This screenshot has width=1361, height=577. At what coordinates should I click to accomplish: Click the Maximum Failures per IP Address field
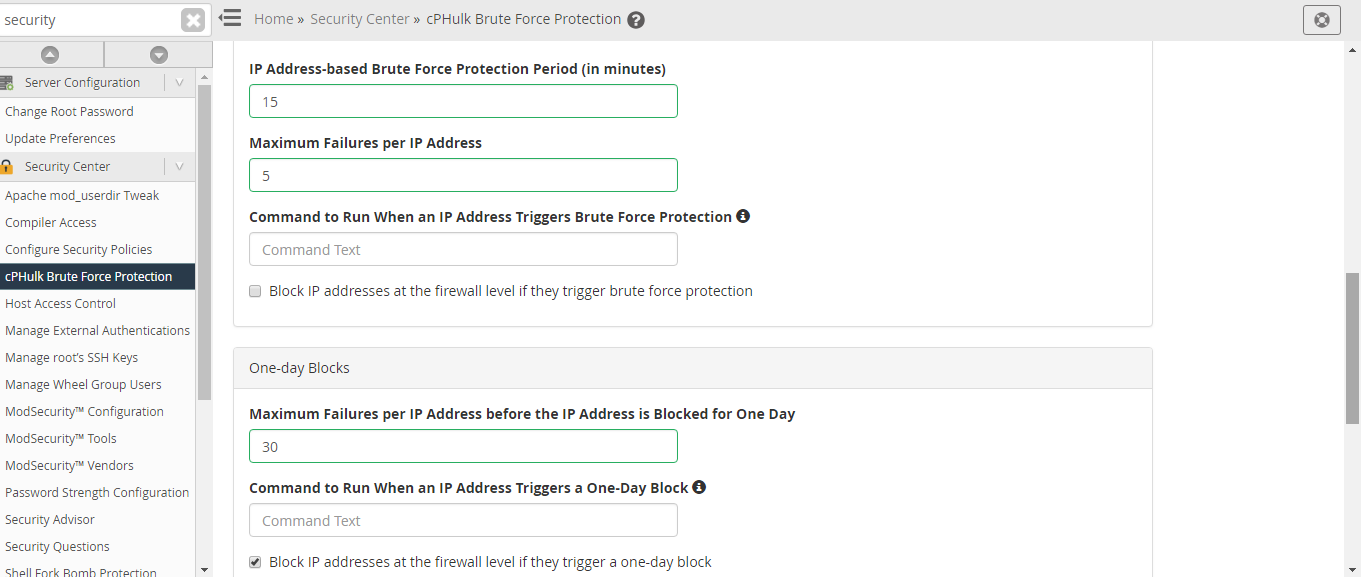coord(463,175)
